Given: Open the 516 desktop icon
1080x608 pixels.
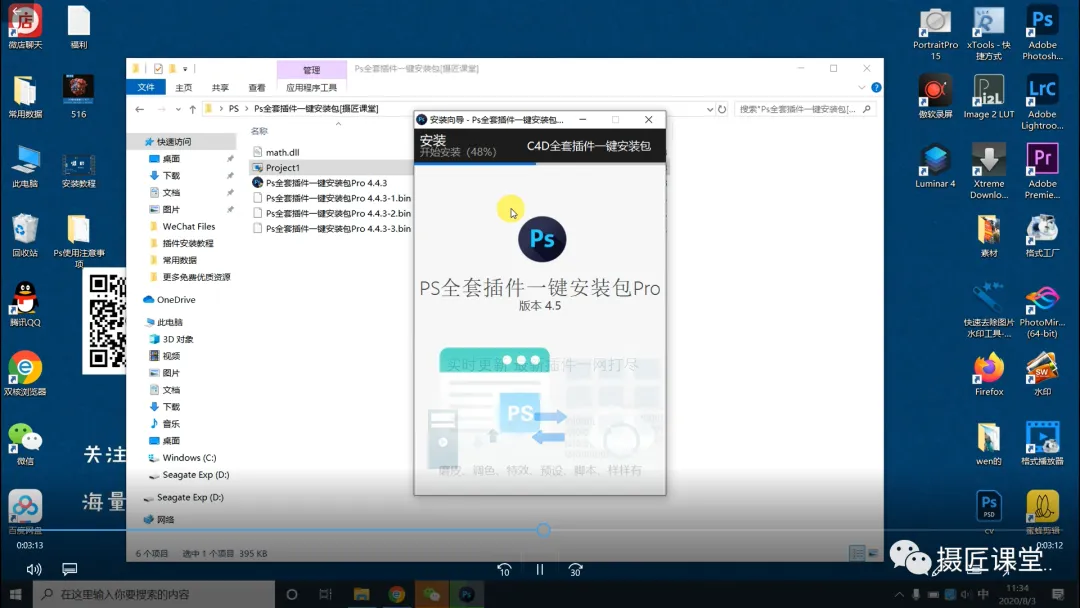Looking at the screenshot, I should tap(79, 97).
